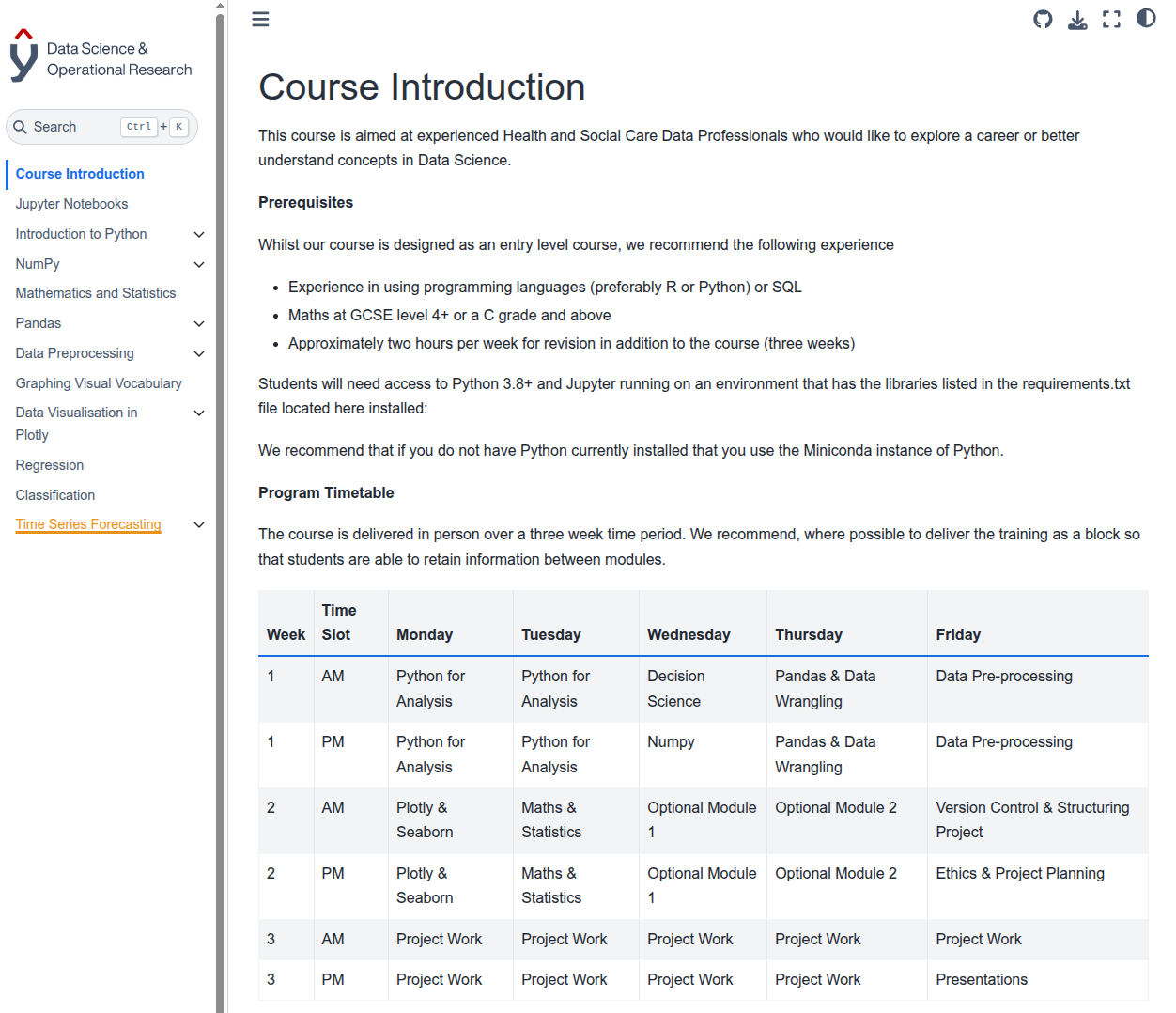
Task: Open the Jupyter Notebooks page
Action: coord(71,204)
